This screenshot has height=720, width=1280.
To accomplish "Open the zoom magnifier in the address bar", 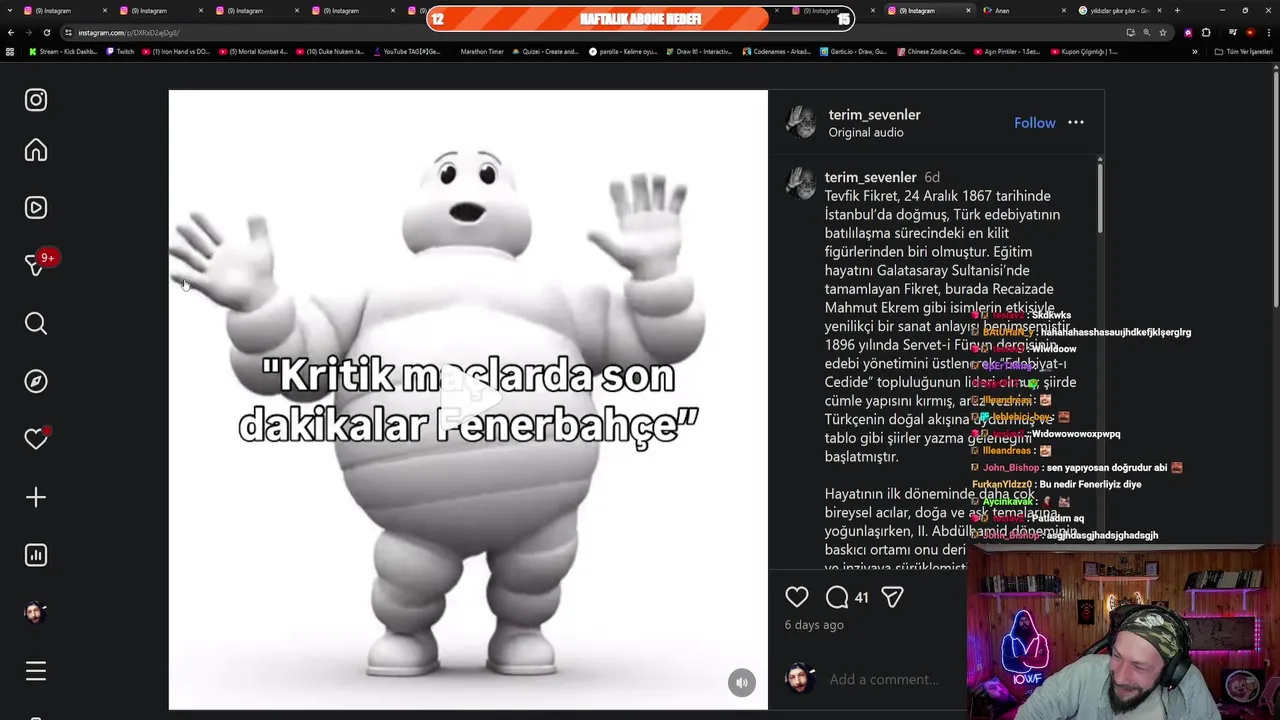I will [x=1147, y=33].
